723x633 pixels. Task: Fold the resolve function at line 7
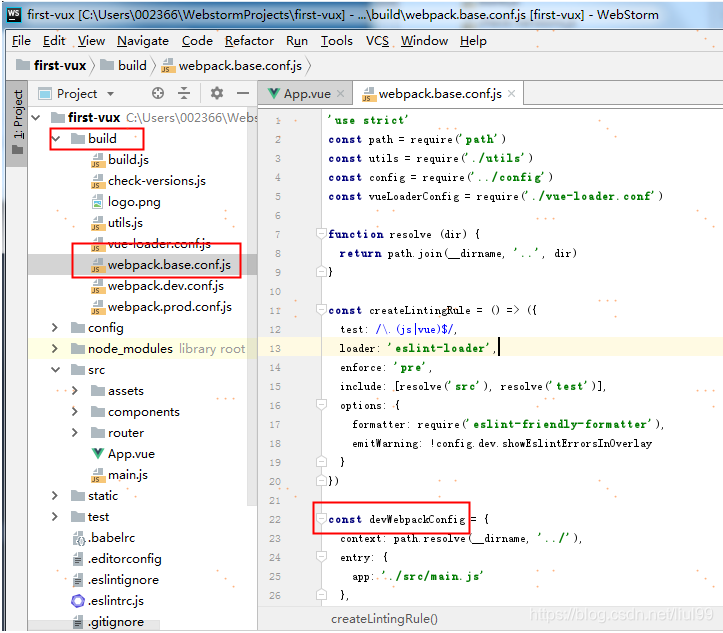click(x=321, y=234)
